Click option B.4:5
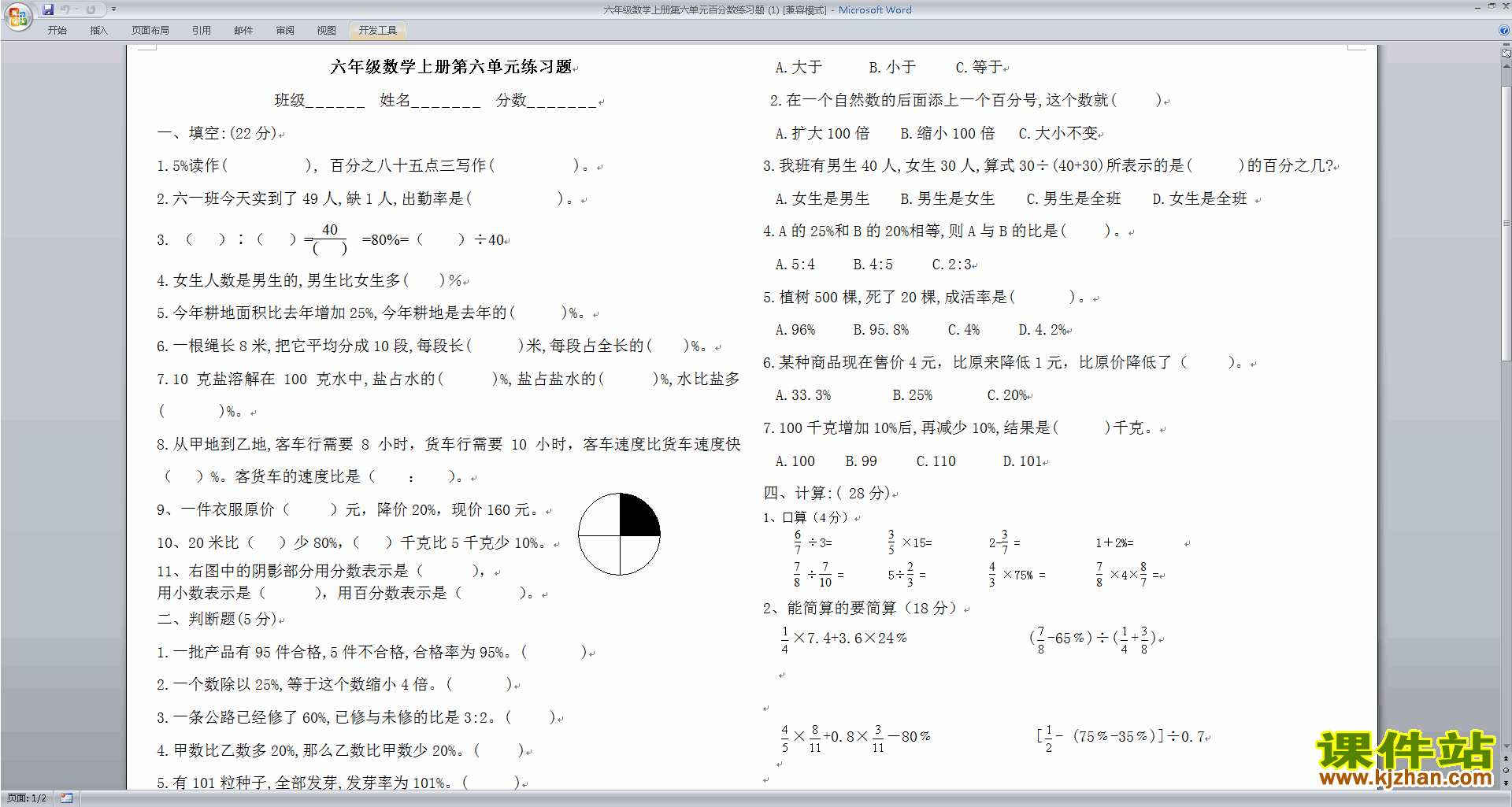The image size is (1512, 807). [x=873, y=265]
